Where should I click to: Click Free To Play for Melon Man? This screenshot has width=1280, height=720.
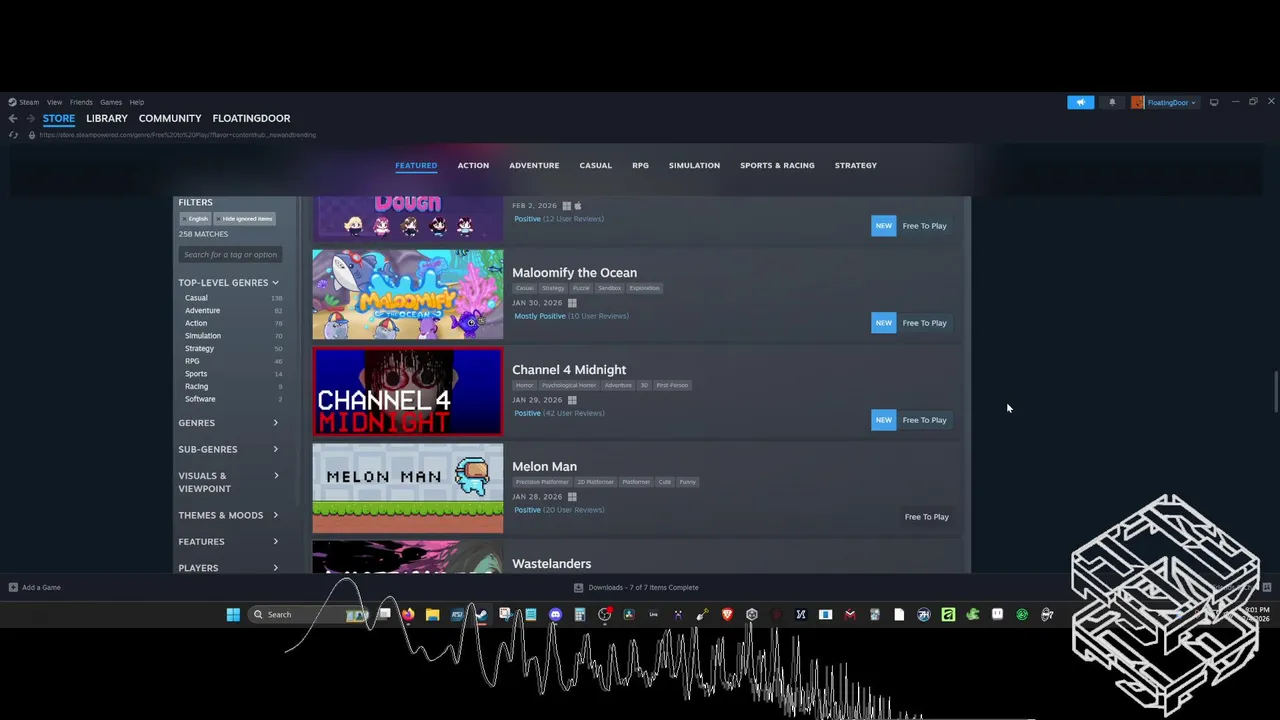[x=926, y=517]
